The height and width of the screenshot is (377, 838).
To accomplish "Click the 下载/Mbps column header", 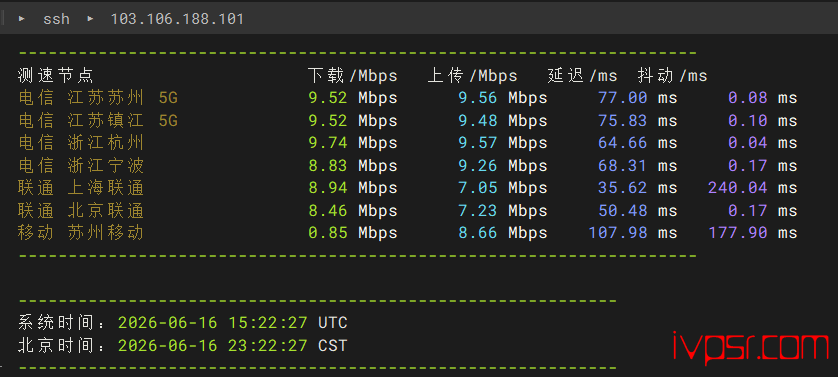I will pyautogui.click(x=353, y=76).
